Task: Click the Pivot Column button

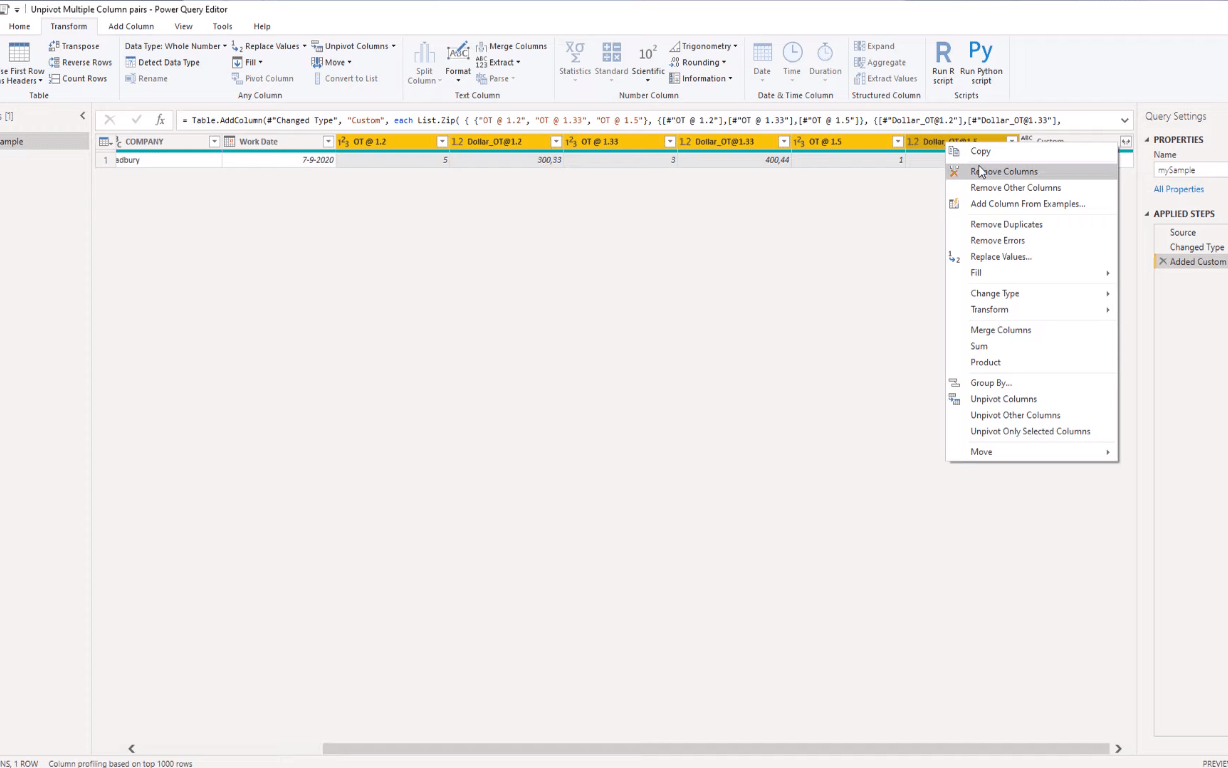Action: [263, 78]
